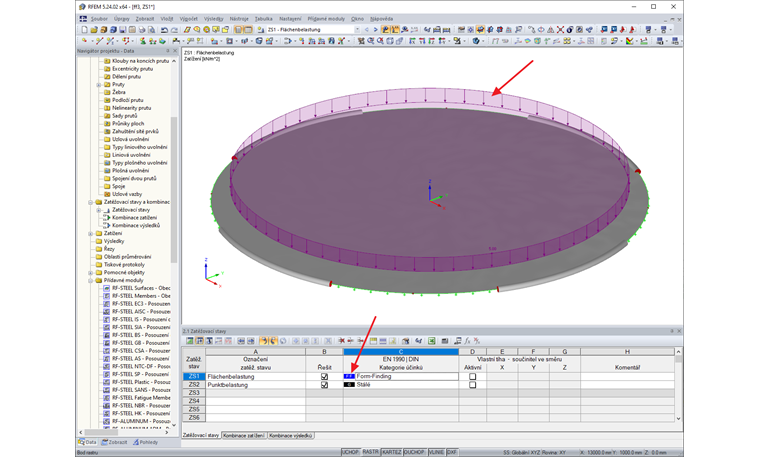Click the New file icon in the toolbar

84,30
